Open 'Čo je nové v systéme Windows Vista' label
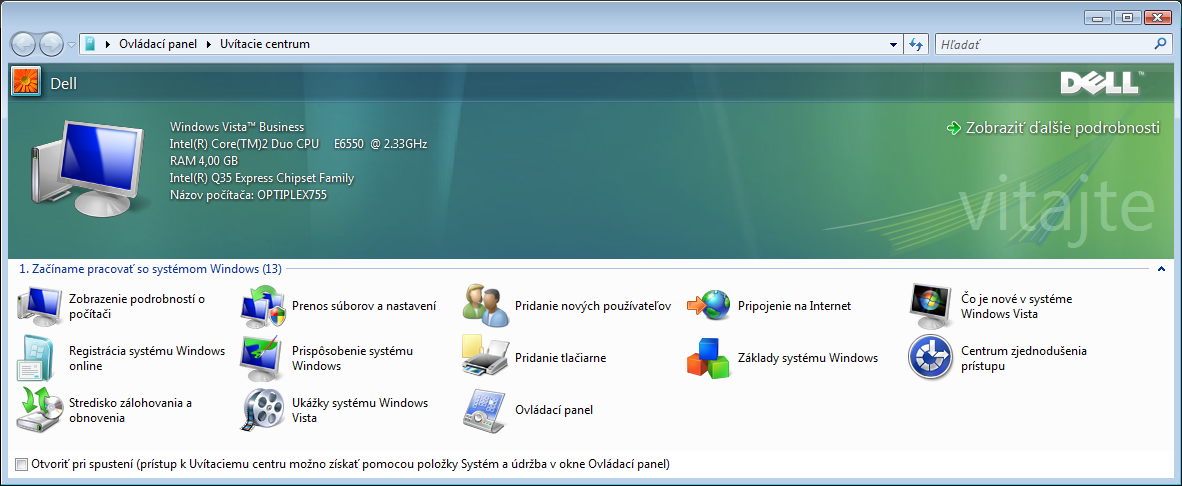Image resolution: width=1182 pixels, height=486 pixels. tap(1017, 306)
